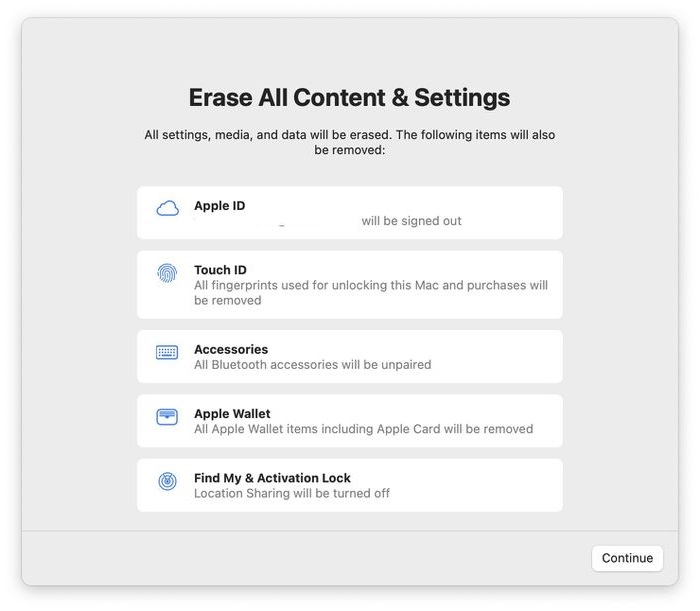The width and height of the screenshot is (700, 611).
Task: Click the "Erase All Content & Settings" title
Action: point(349,98)
